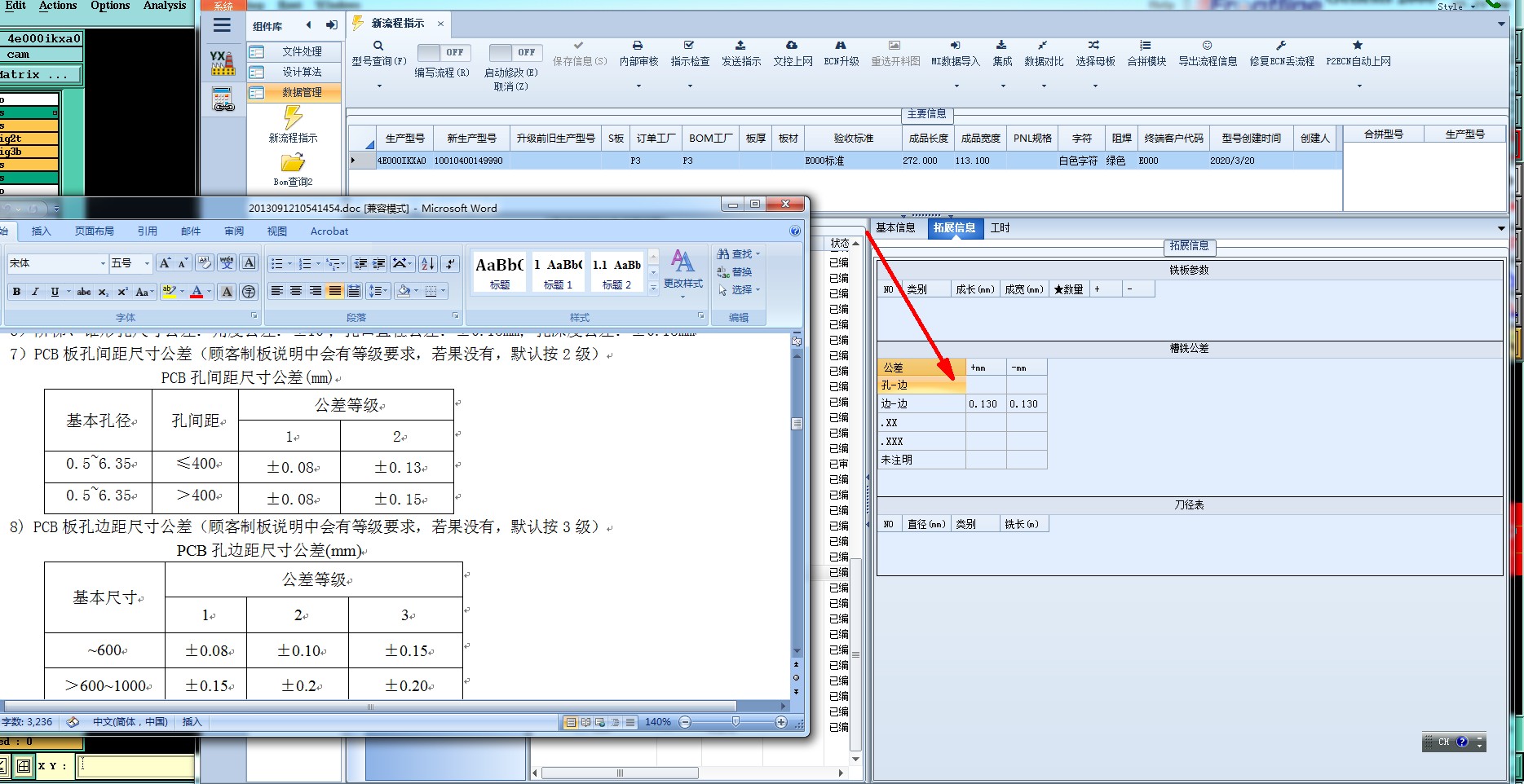Open the Word font dialog launcher

click(x=254, y=316)
